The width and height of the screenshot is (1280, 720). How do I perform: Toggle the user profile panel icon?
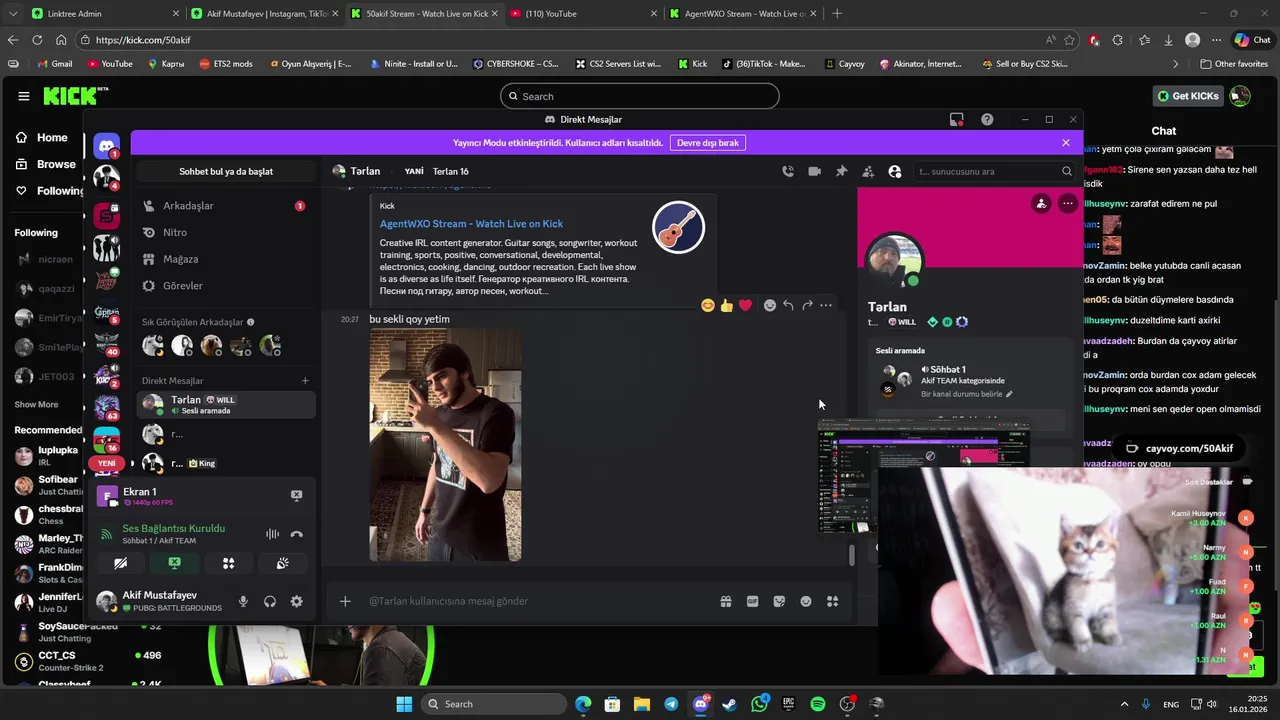[895, 171]
